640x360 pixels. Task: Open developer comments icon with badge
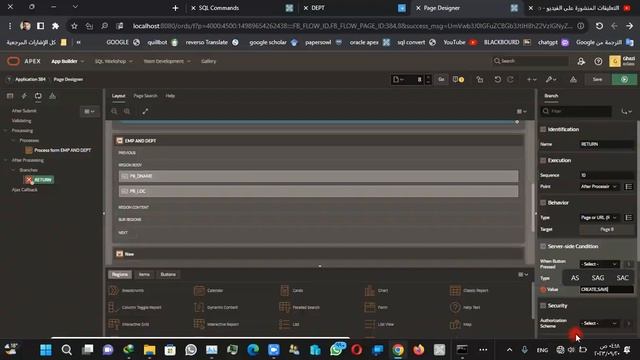pyautogui.click(x=458, y=80)
